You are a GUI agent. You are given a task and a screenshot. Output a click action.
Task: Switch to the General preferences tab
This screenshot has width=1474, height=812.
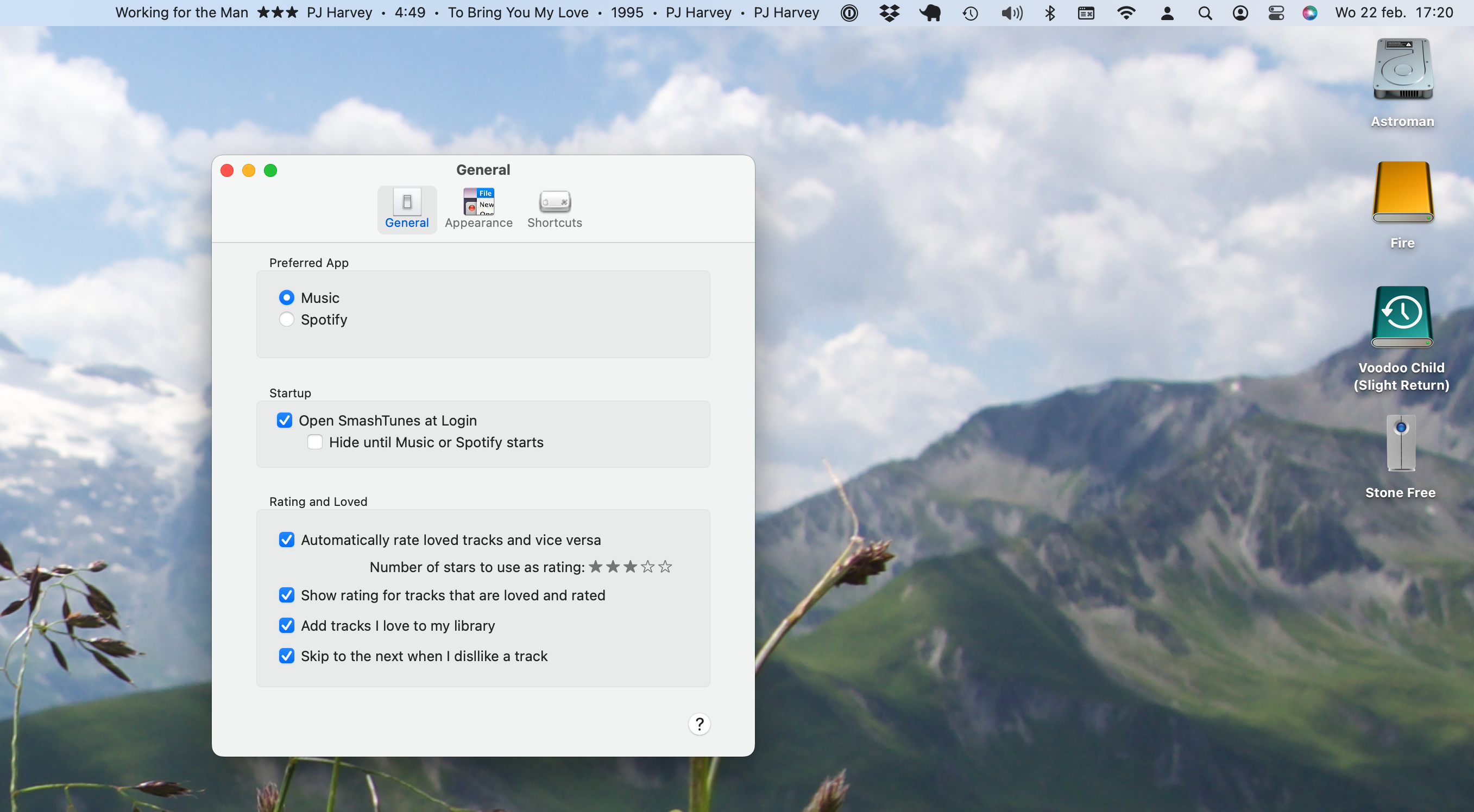point(407,210)
